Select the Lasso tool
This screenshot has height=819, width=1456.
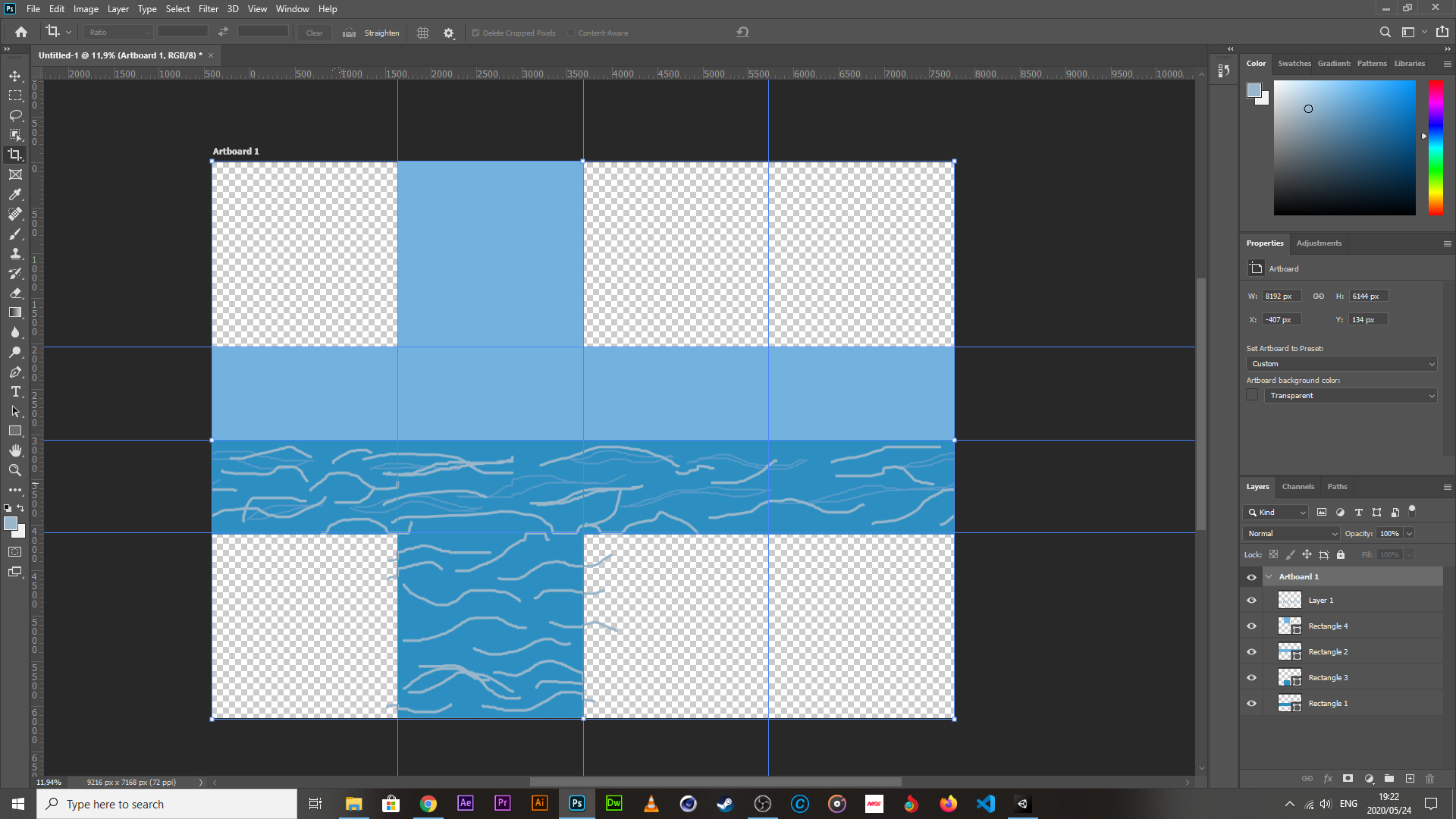(15, 115)
